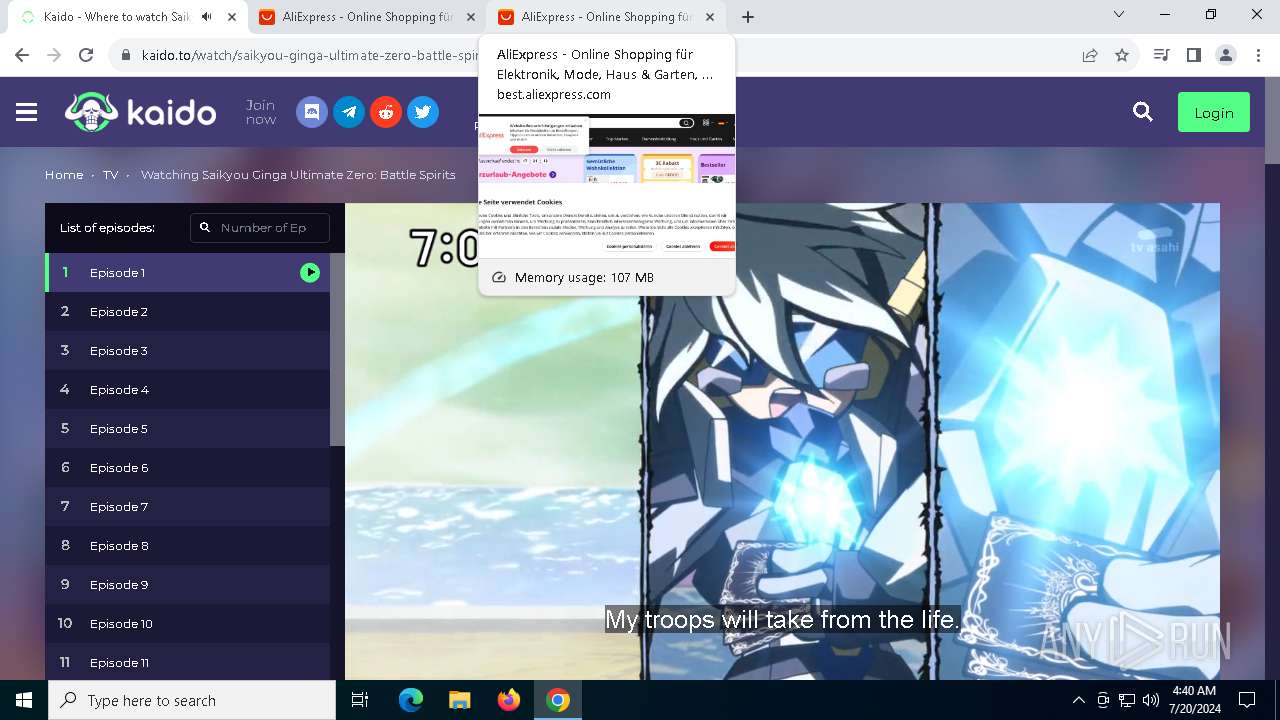Screen dimensions: 1280x720
Task: Expand hidden system tray icons
Action: [x=1078, y=700]
